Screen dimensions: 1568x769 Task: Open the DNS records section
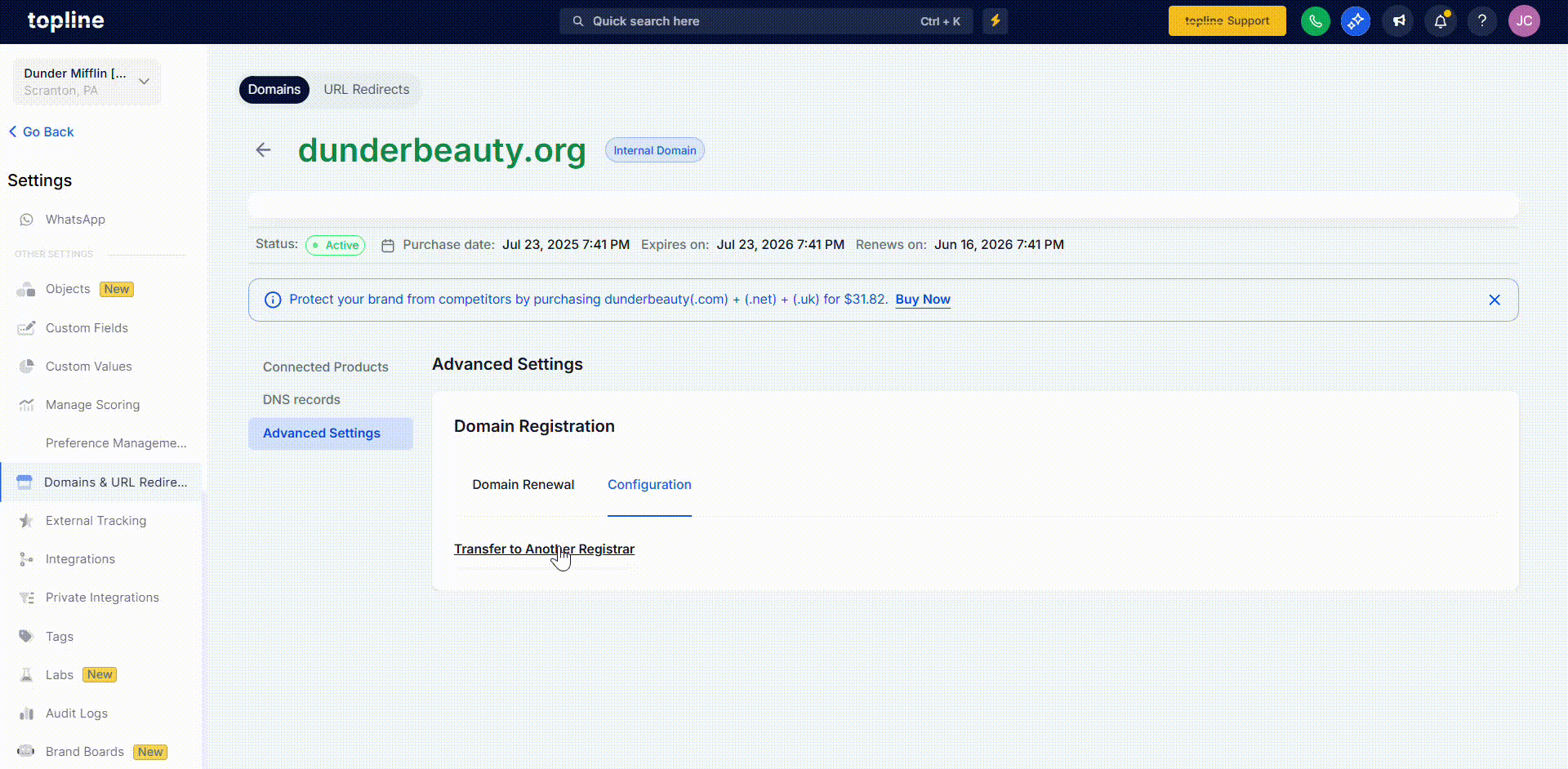[x=301, y=399]
